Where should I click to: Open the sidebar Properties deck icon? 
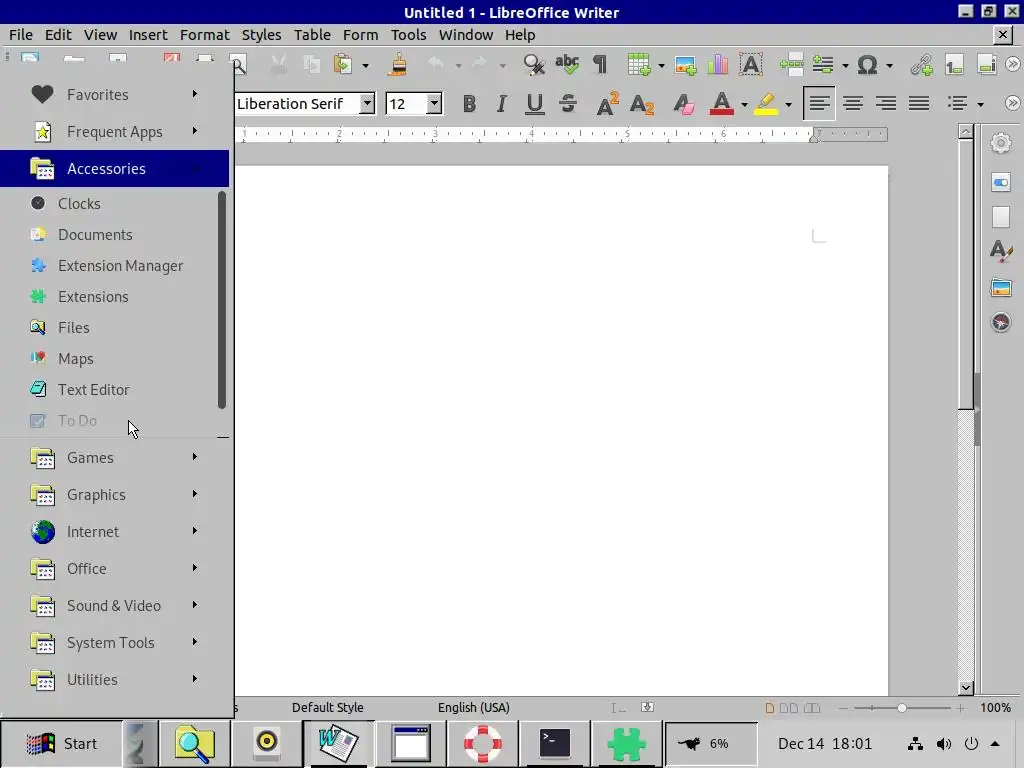click(x=1000, y=182)
